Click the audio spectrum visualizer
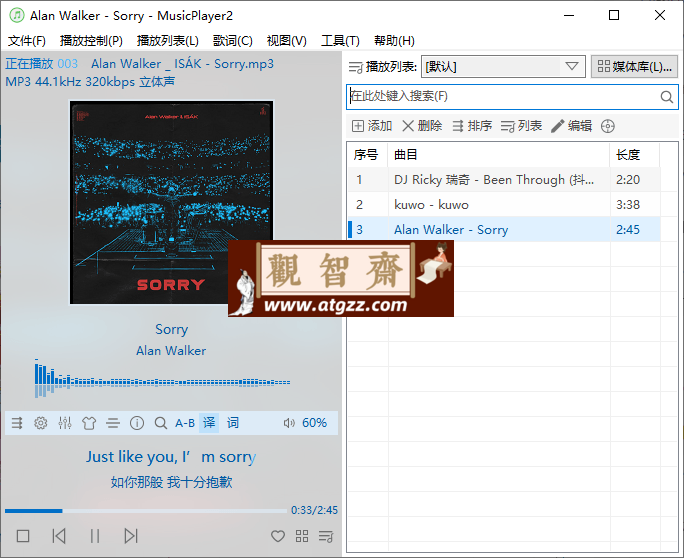The height and width of the screenshot is (558, 684). (x=162, y=379)
